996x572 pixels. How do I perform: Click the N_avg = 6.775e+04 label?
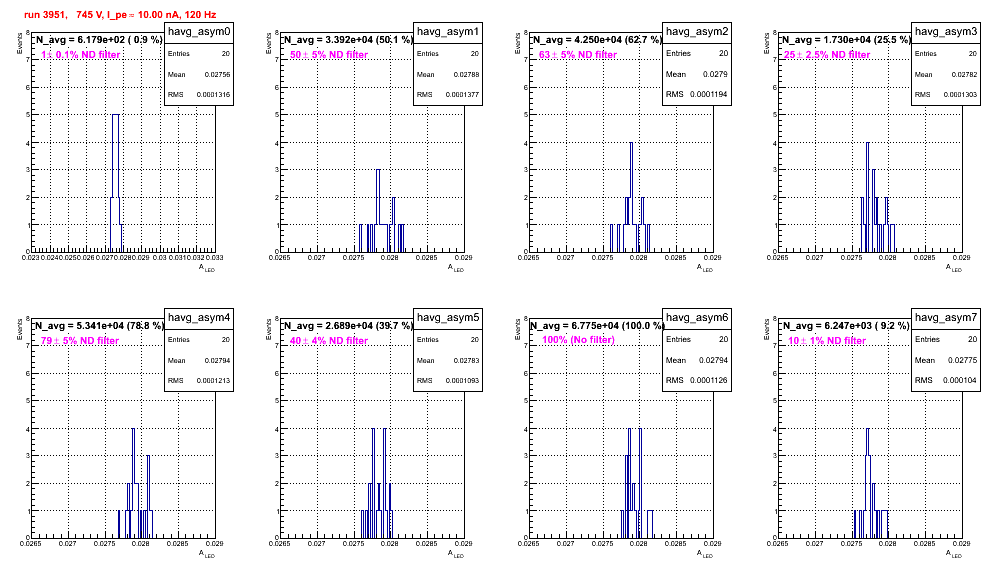coord(597,325)
